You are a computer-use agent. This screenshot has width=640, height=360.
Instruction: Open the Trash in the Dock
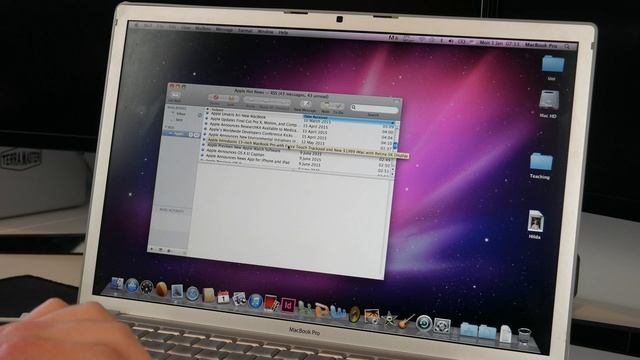524,335
